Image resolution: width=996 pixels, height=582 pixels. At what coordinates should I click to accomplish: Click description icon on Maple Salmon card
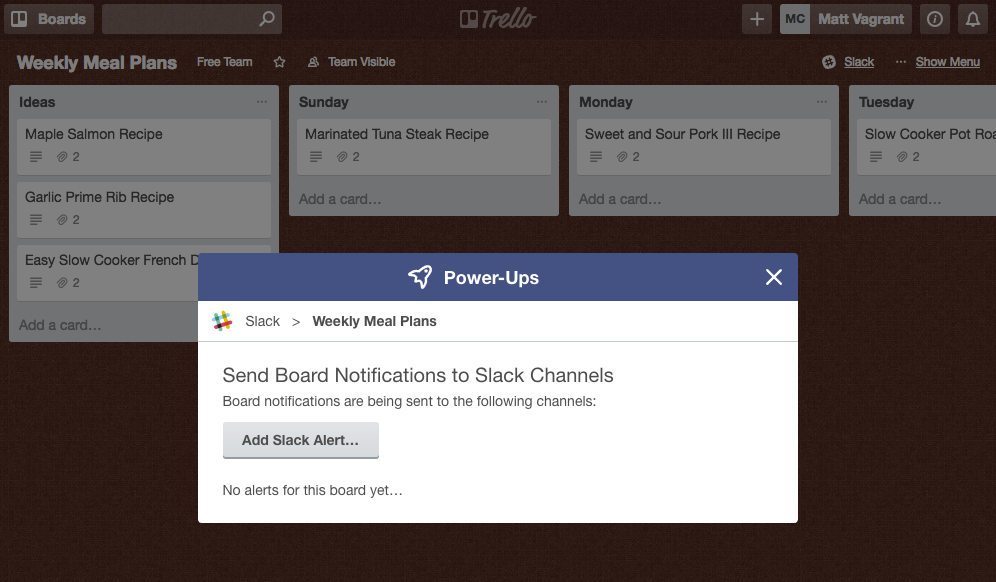(x=36, y=157)
